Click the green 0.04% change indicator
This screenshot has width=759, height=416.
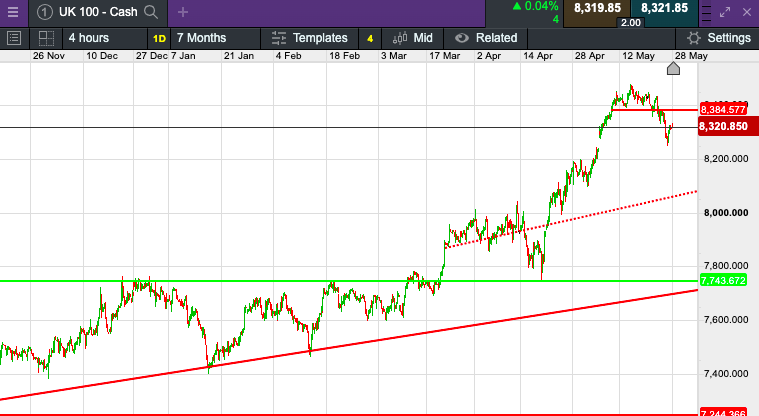click(x=535, y=6)
